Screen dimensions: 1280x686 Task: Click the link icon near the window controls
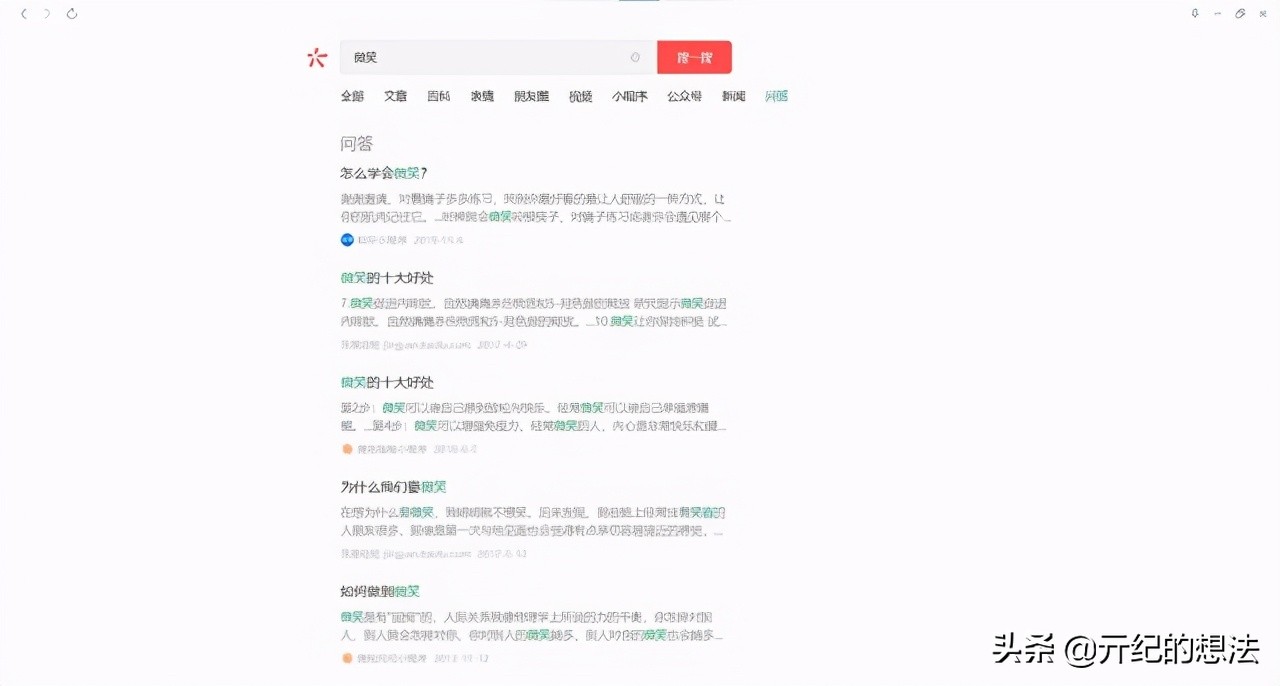1238,13
